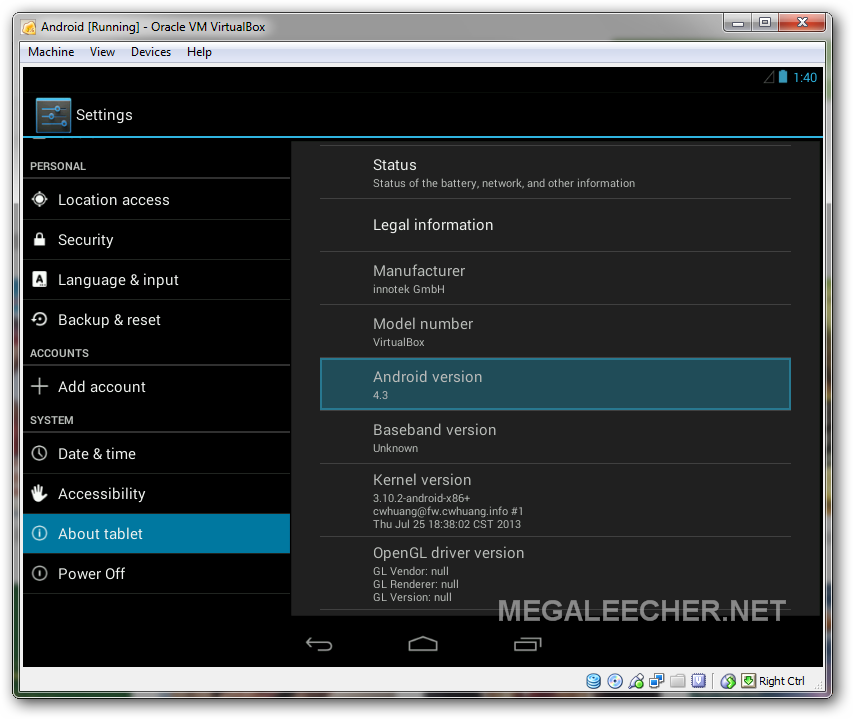This screenshot has height=719, width=853.
Task: Click the VirtualBox hard disk activity icon
Action: [594, 681]
